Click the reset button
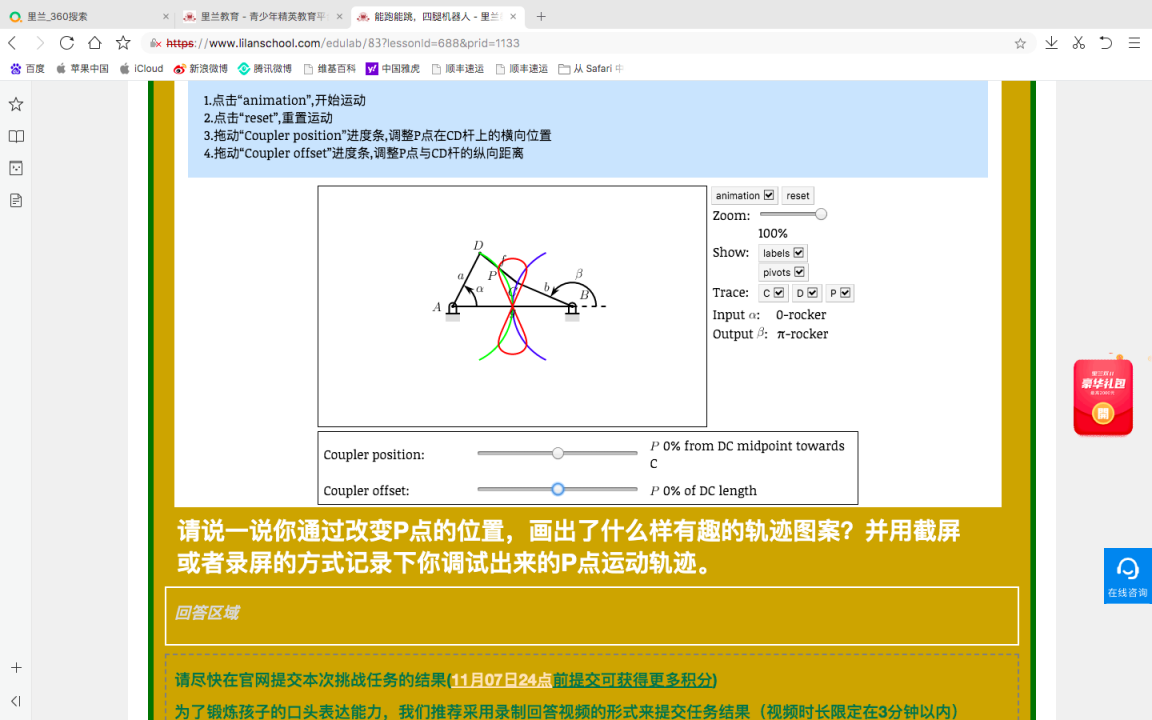 pyautogui.click(x=797, y=195)
